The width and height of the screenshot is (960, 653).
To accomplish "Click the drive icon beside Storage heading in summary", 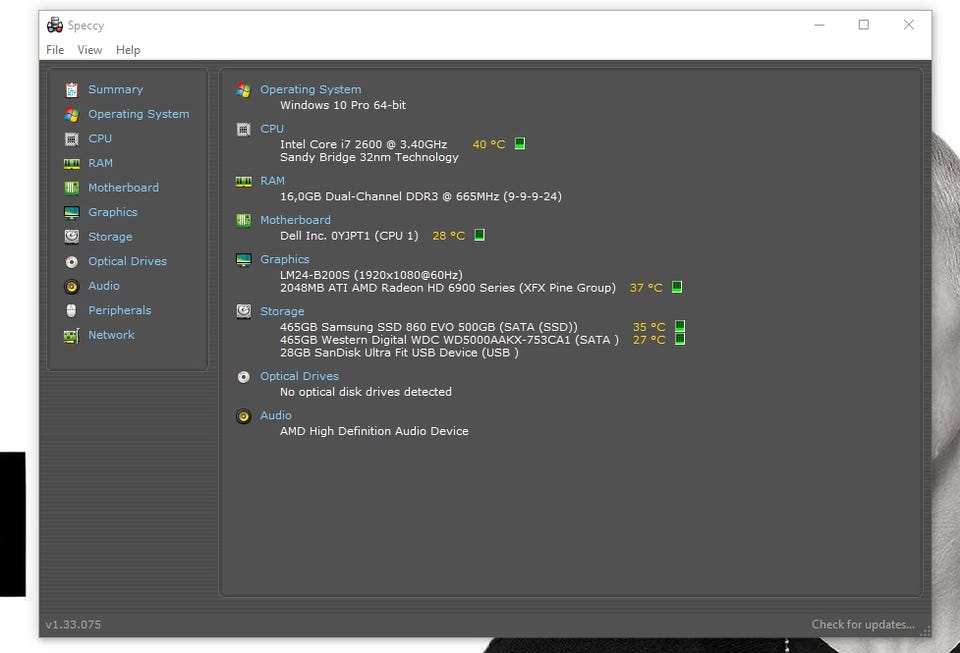I will click(x=244, y=312).
